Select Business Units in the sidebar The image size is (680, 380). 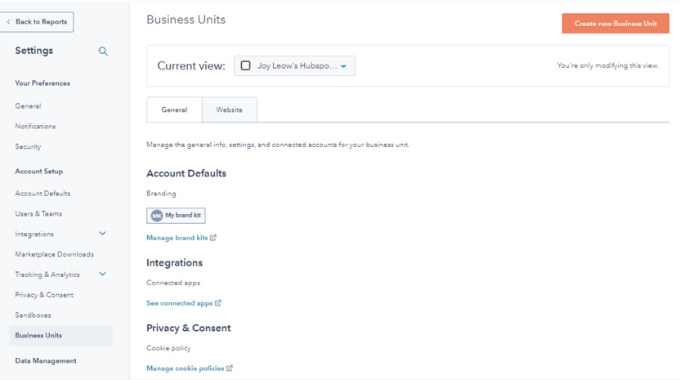point(61,335)
